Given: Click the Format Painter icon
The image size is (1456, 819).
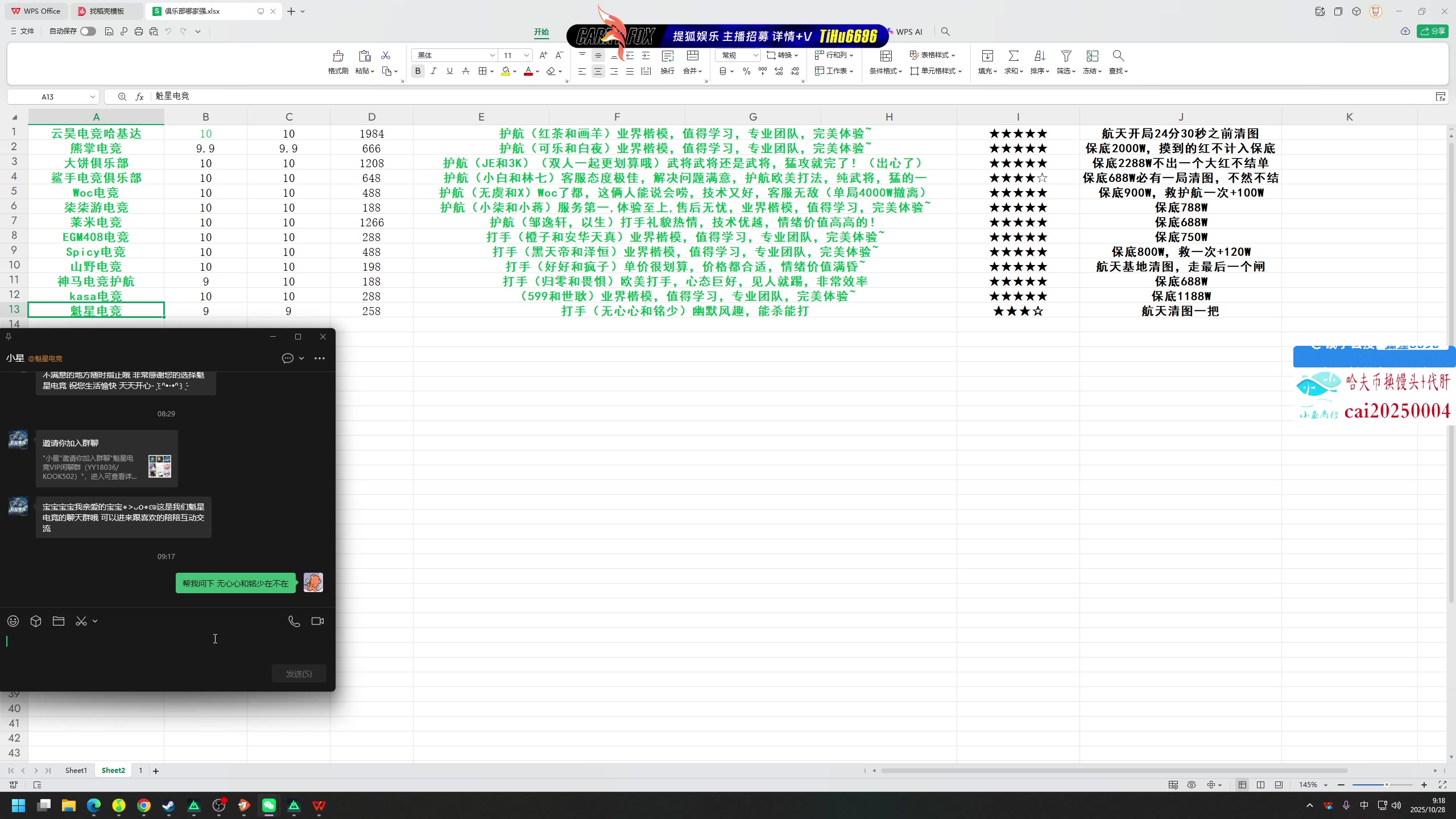Looking at the screenshot, I should tap(338, 56).
